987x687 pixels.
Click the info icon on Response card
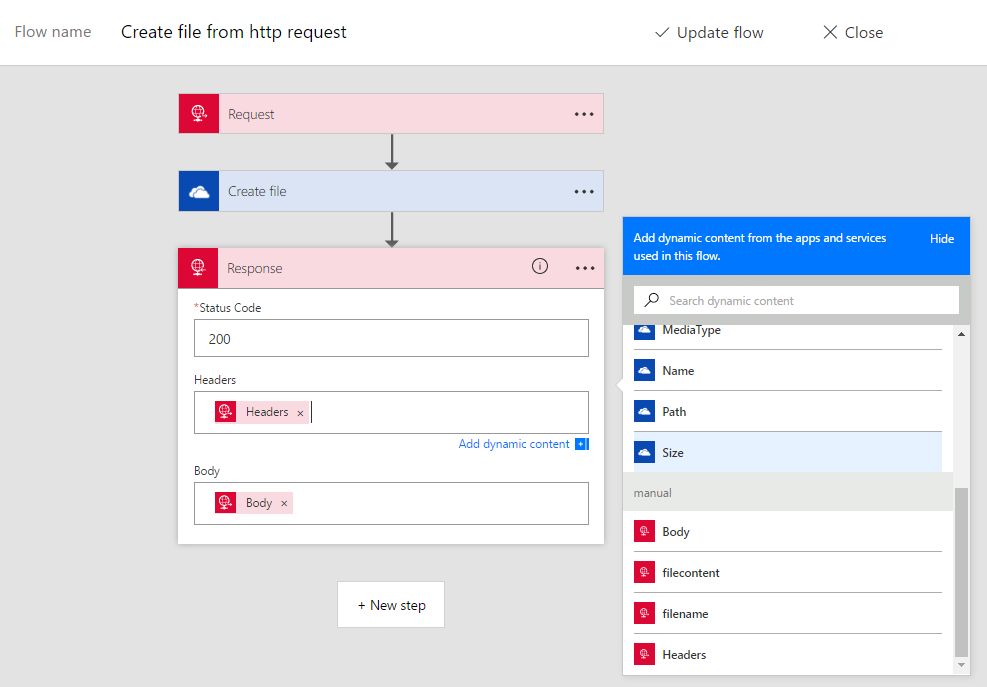540,267
